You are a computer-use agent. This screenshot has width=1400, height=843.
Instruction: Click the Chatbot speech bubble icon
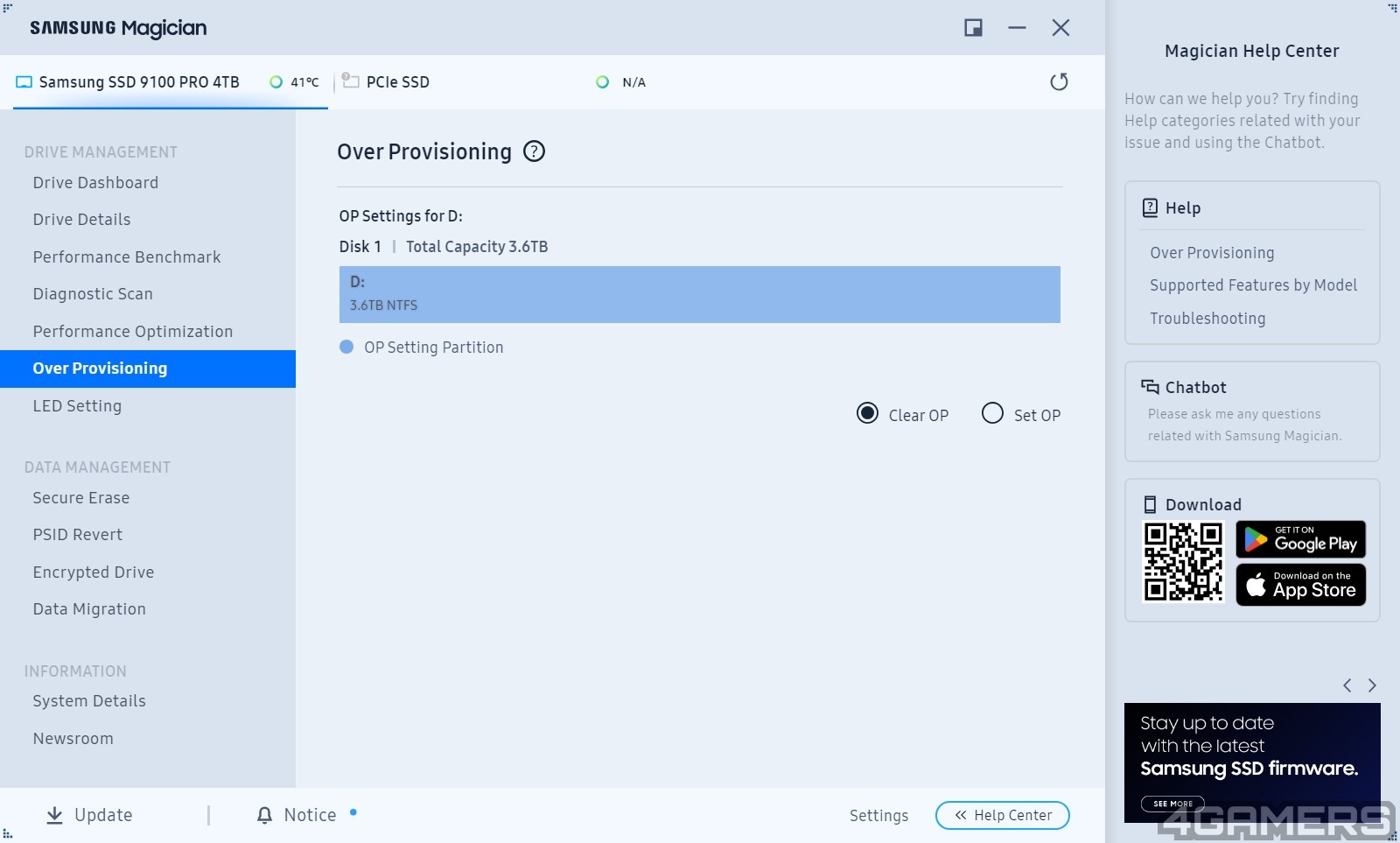click(1150, 387)
